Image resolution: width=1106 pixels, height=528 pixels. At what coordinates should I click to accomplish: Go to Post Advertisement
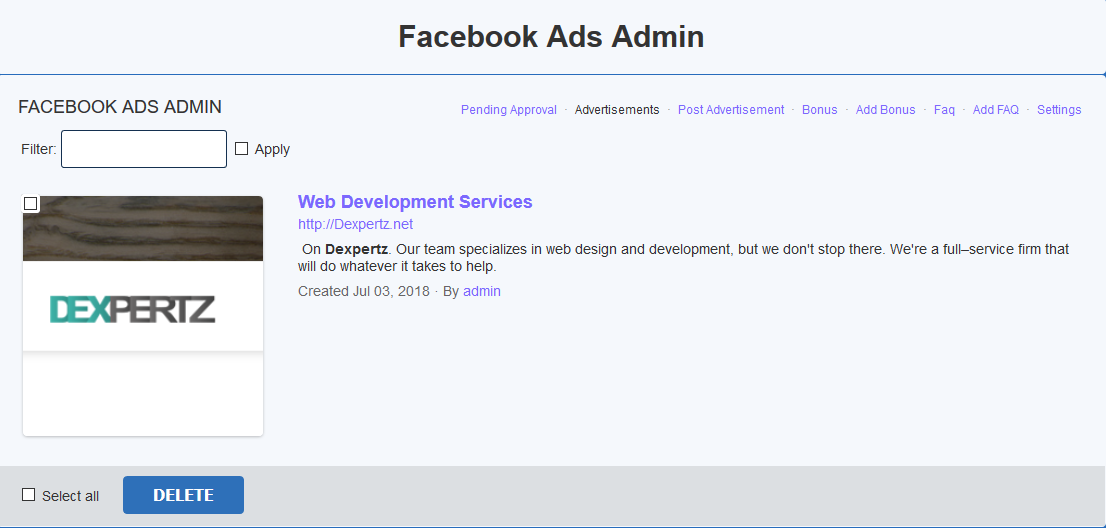click(x=731, y=110)
